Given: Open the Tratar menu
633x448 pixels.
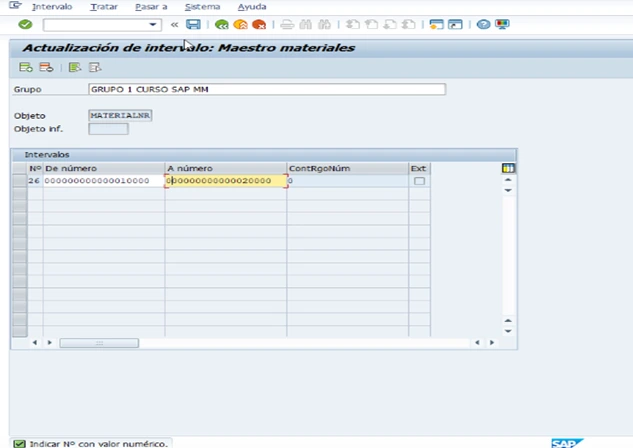Looking at the screenshot, I should (104, 7).
